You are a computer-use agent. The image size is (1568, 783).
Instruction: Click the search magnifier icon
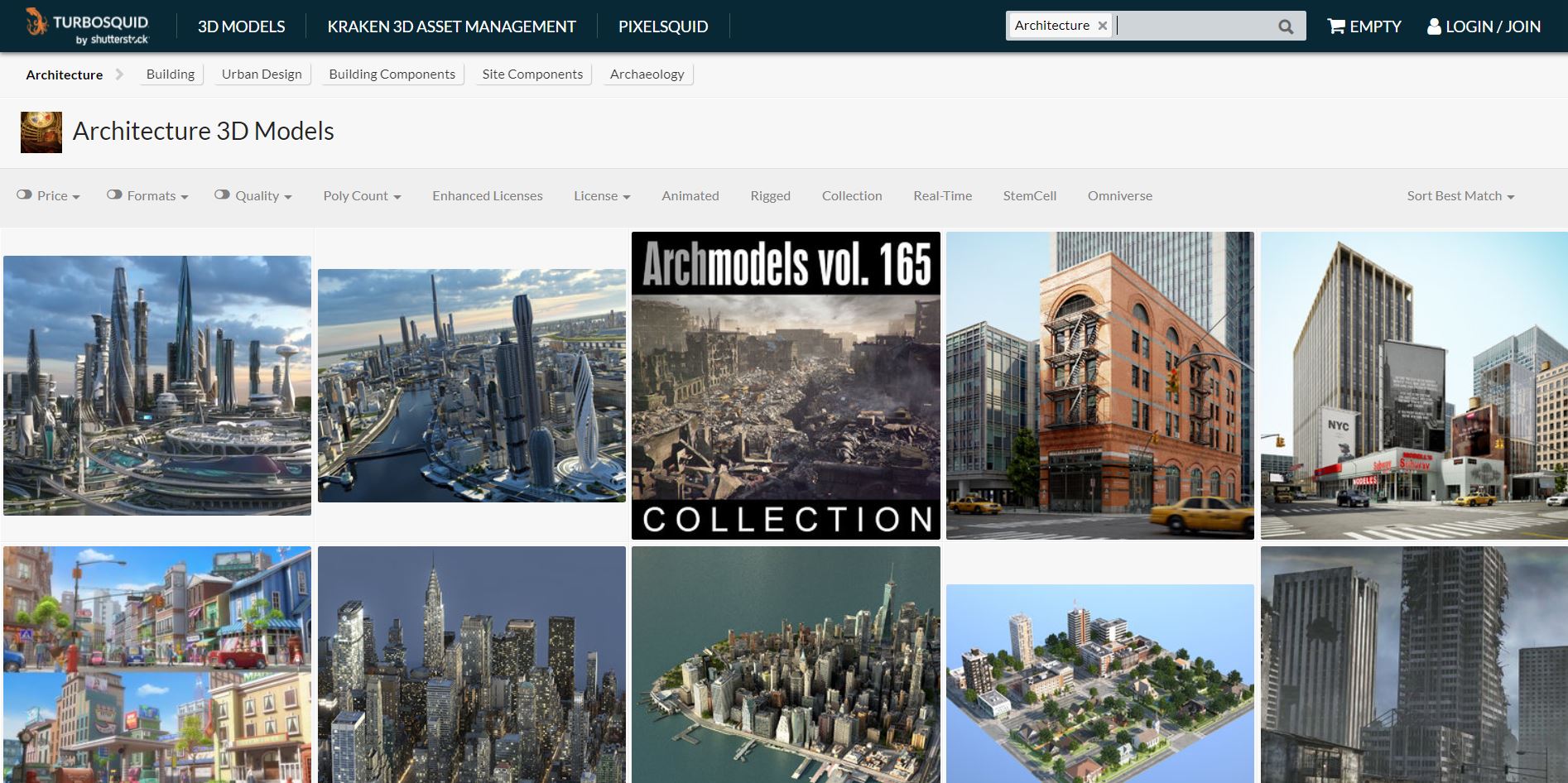coord(1285,26)
